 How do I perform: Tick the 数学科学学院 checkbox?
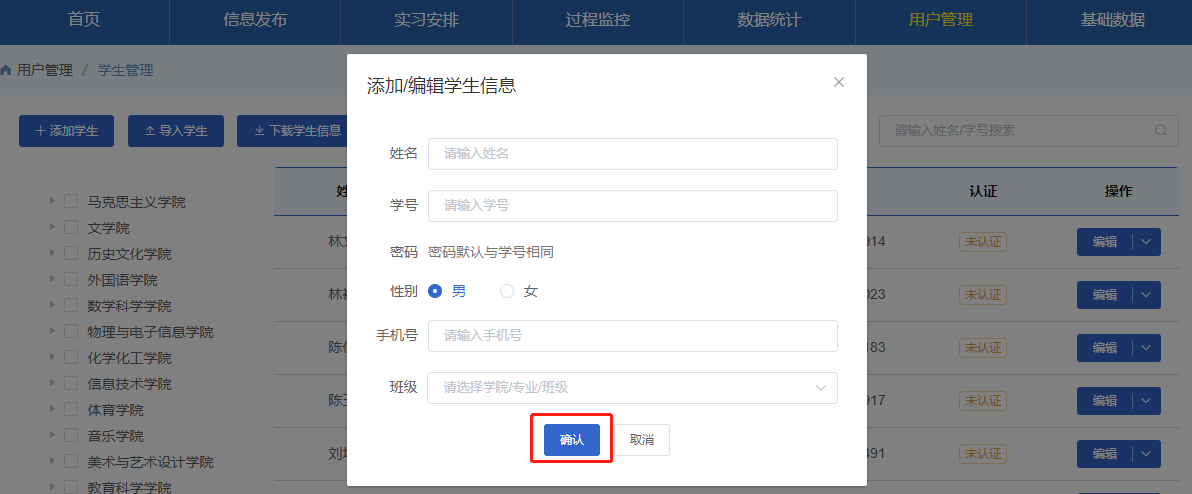coord(71,306)
